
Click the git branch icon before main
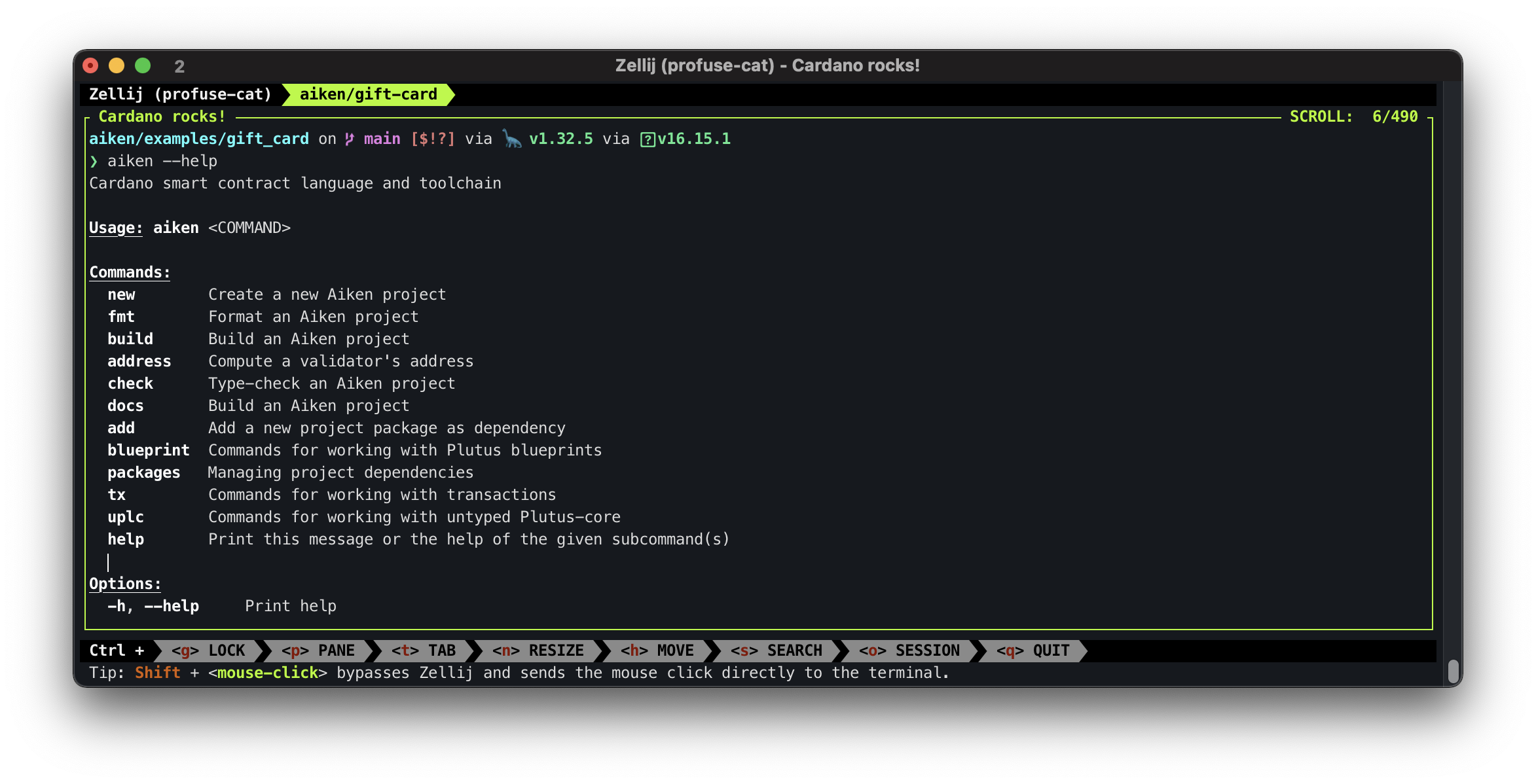[x=350, y=139]
